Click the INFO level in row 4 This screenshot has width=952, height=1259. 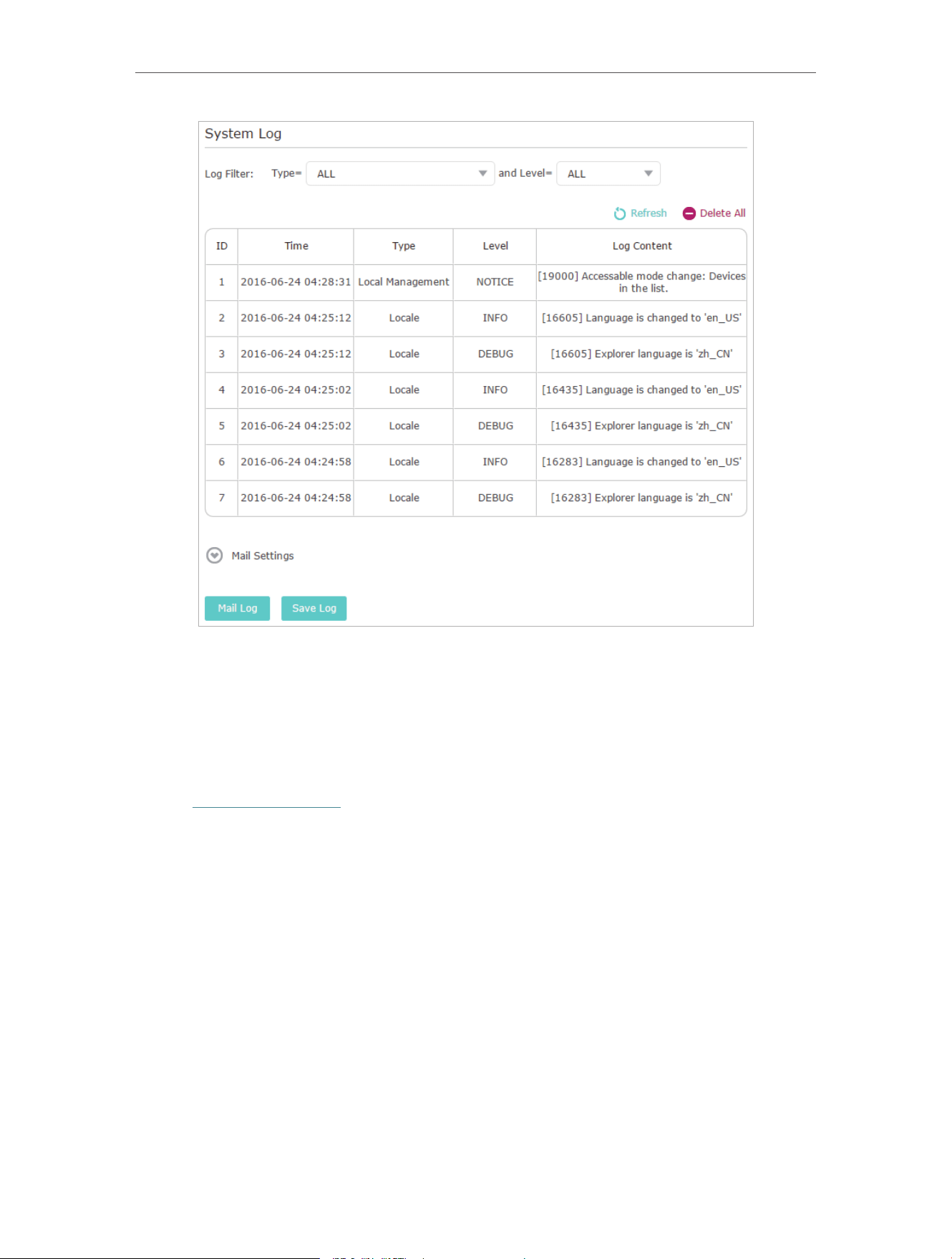(x=495, y=390)
